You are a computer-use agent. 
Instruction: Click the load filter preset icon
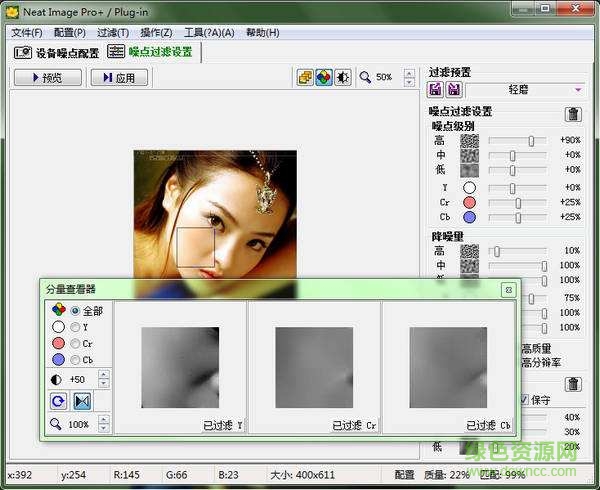point(437,90)
